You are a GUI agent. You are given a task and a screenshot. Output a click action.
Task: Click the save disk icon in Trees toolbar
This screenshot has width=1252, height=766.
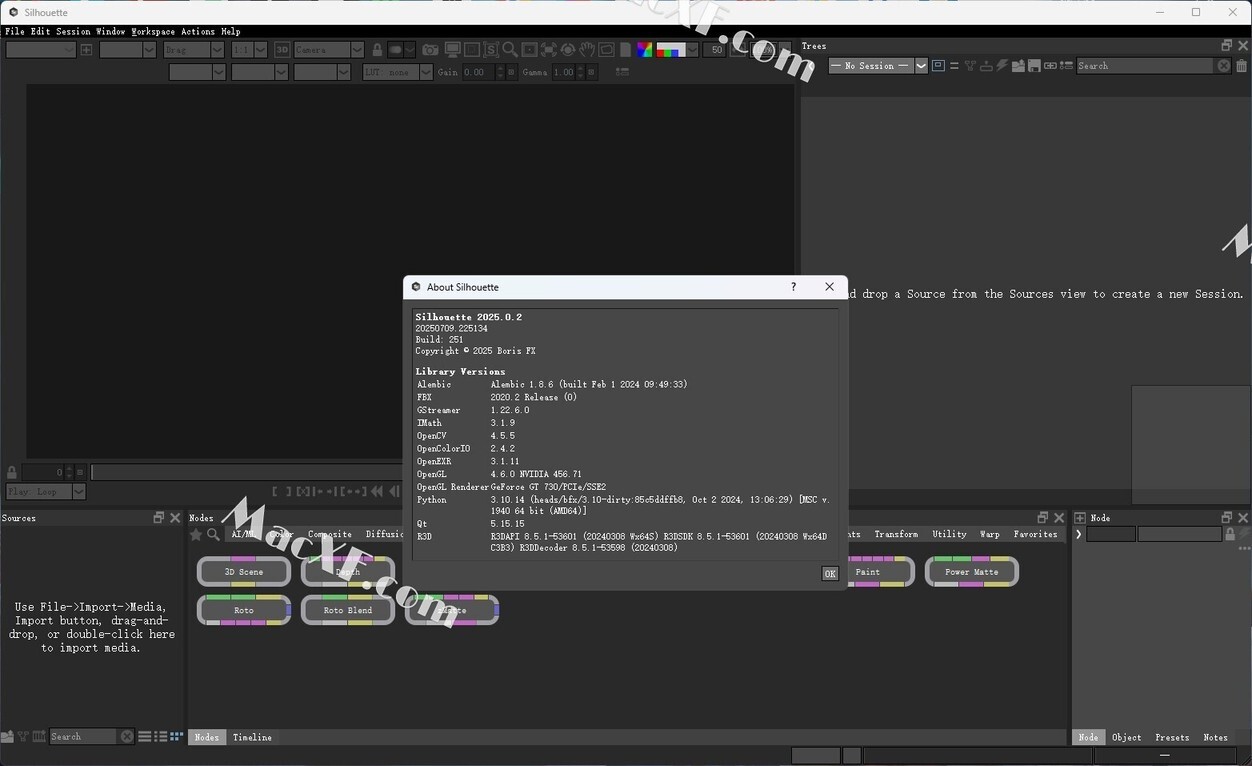coord(1034,66)
